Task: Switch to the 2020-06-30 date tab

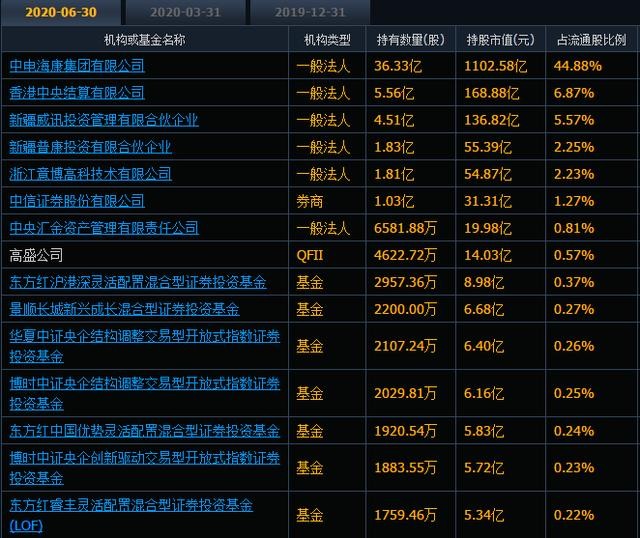Action: pyautogui.click(x=61, y=12)
